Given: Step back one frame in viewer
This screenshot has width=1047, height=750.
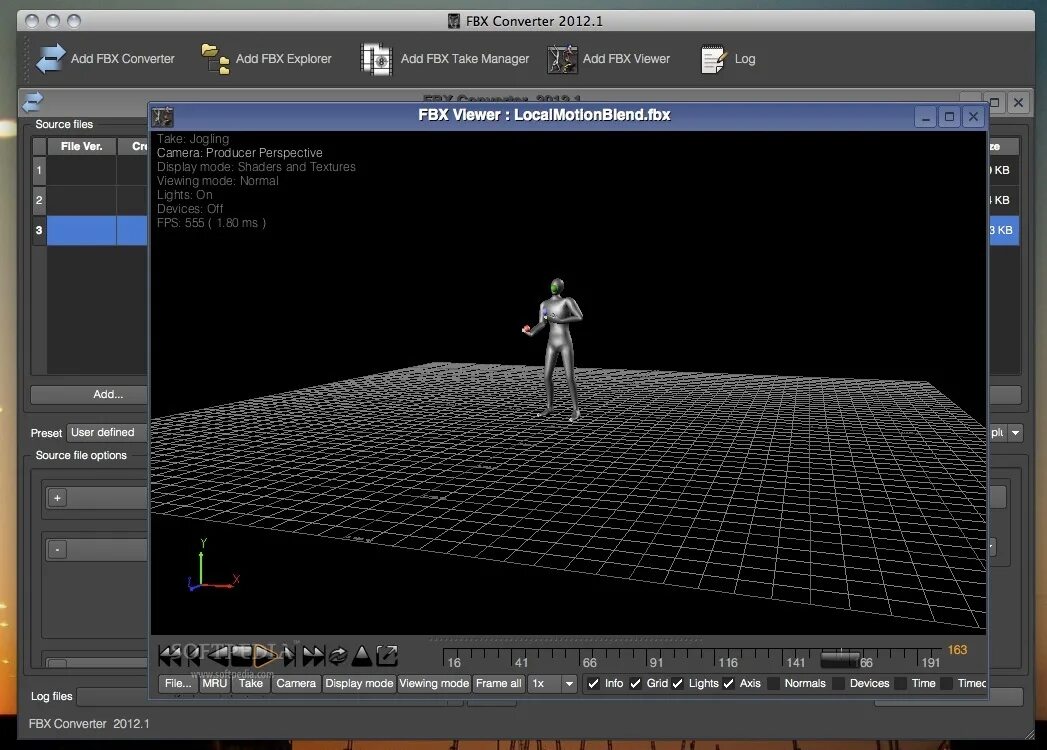Looking at the screenshot, I should 194,656.
